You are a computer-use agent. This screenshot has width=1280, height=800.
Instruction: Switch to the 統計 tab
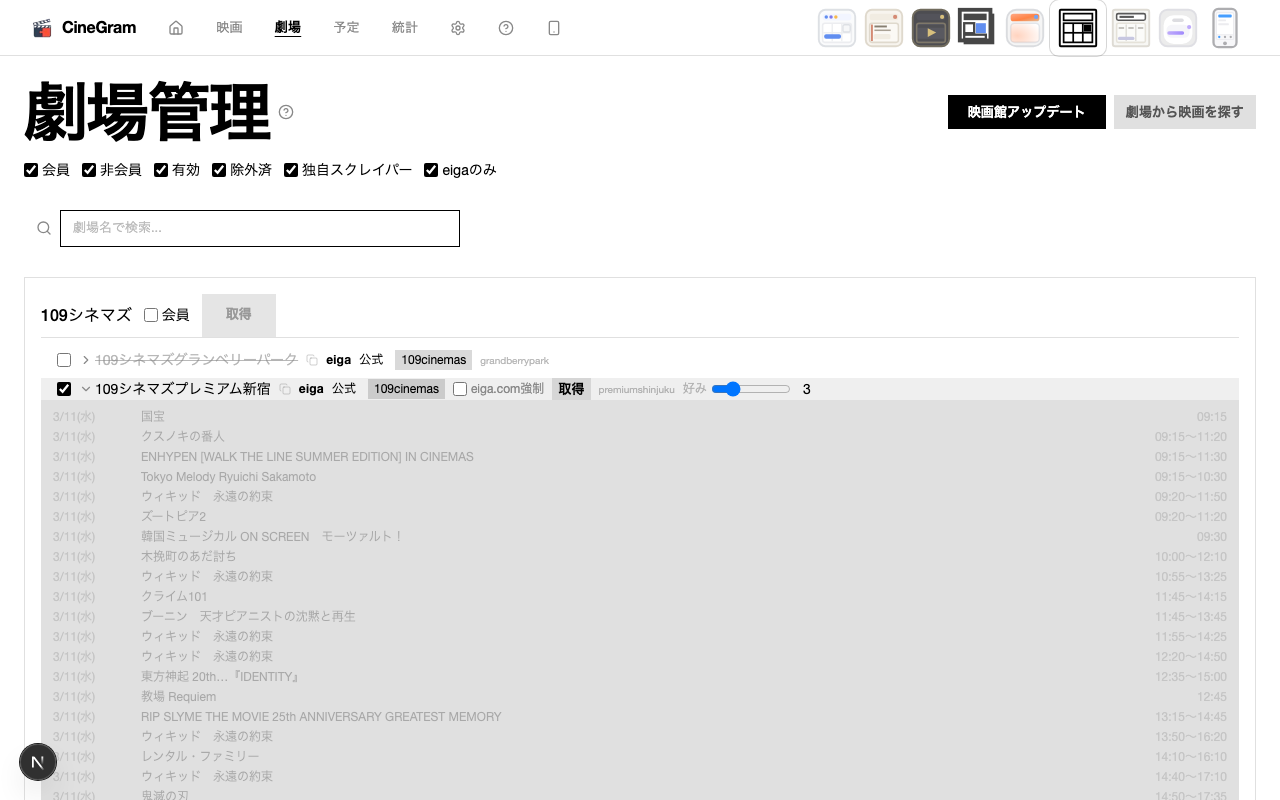click(405, 28)
